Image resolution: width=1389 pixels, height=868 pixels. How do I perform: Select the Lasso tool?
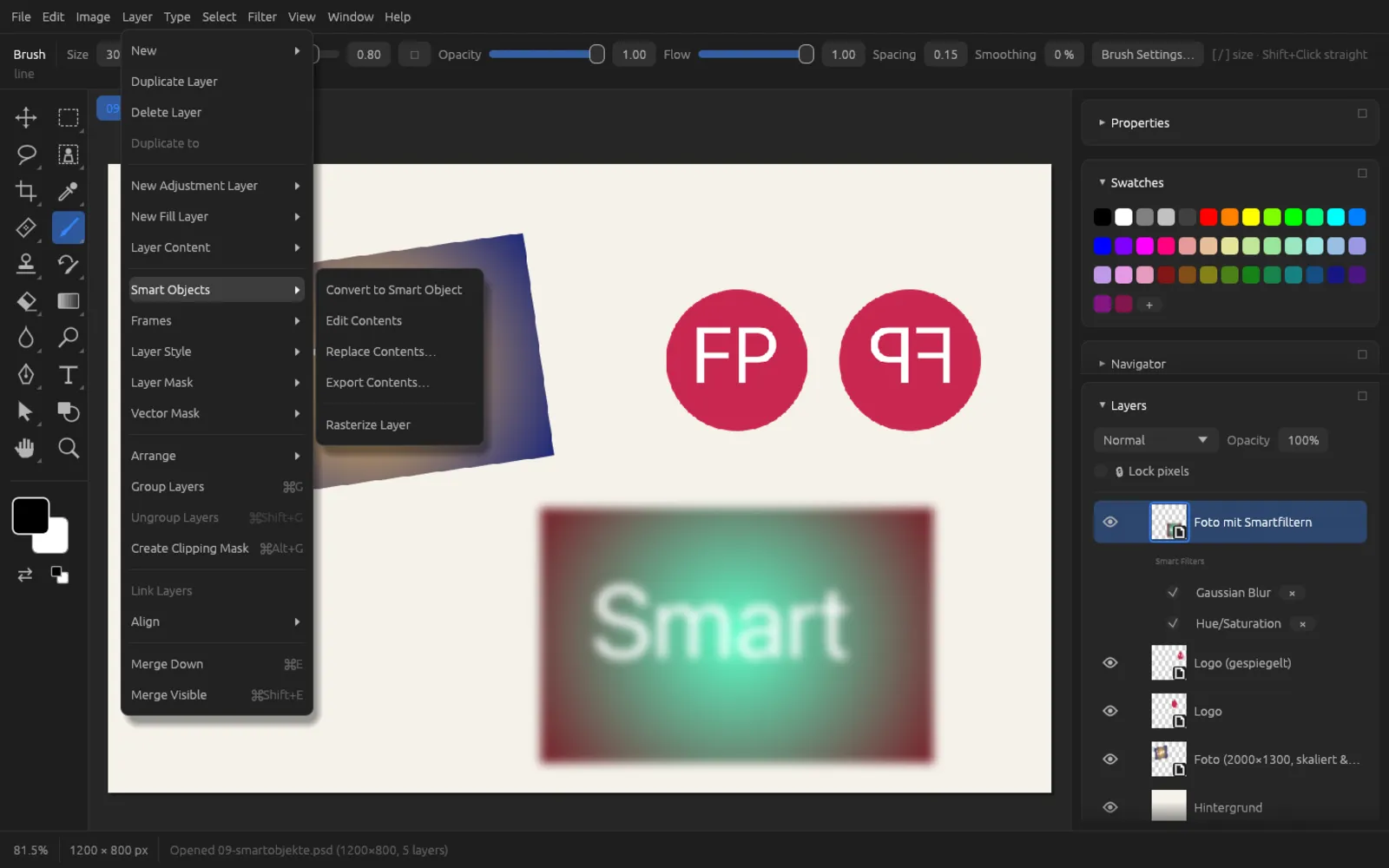[26, 155]
